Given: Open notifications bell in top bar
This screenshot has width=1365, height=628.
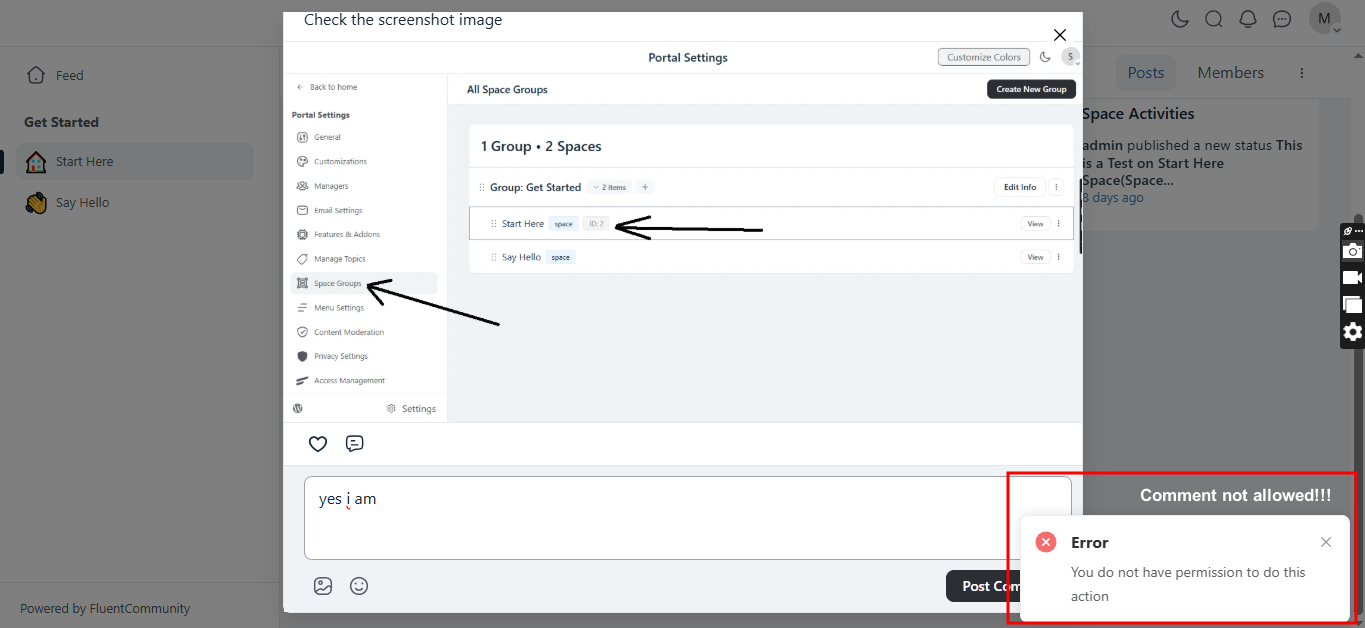Looking at the screenshot, I should click(1247, 19).
